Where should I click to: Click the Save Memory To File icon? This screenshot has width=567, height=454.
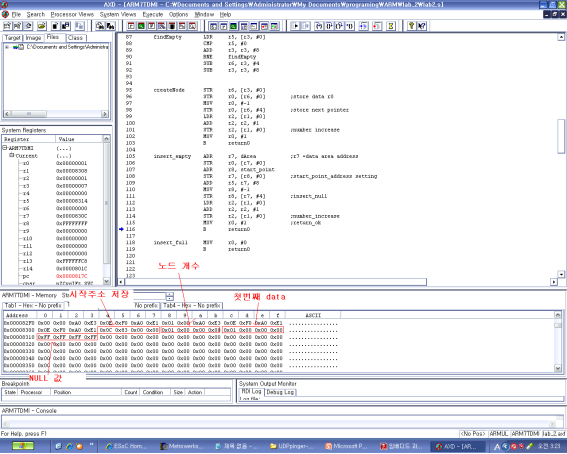65,26
